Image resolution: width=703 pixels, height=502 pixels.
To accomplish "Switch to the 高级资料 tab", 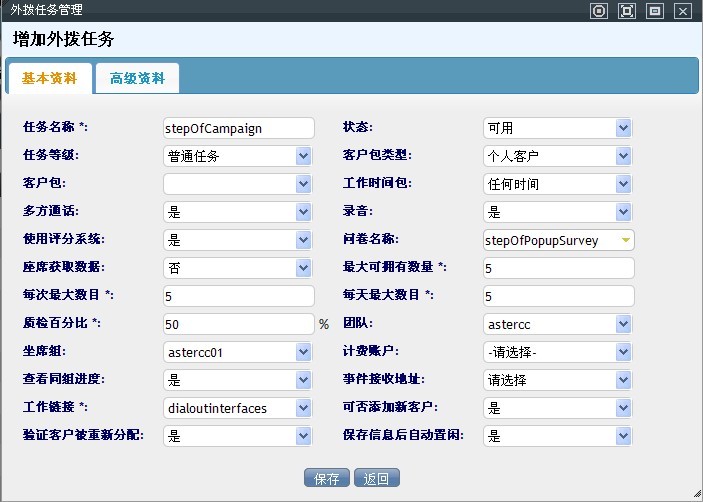I will (x=137, y=79).
